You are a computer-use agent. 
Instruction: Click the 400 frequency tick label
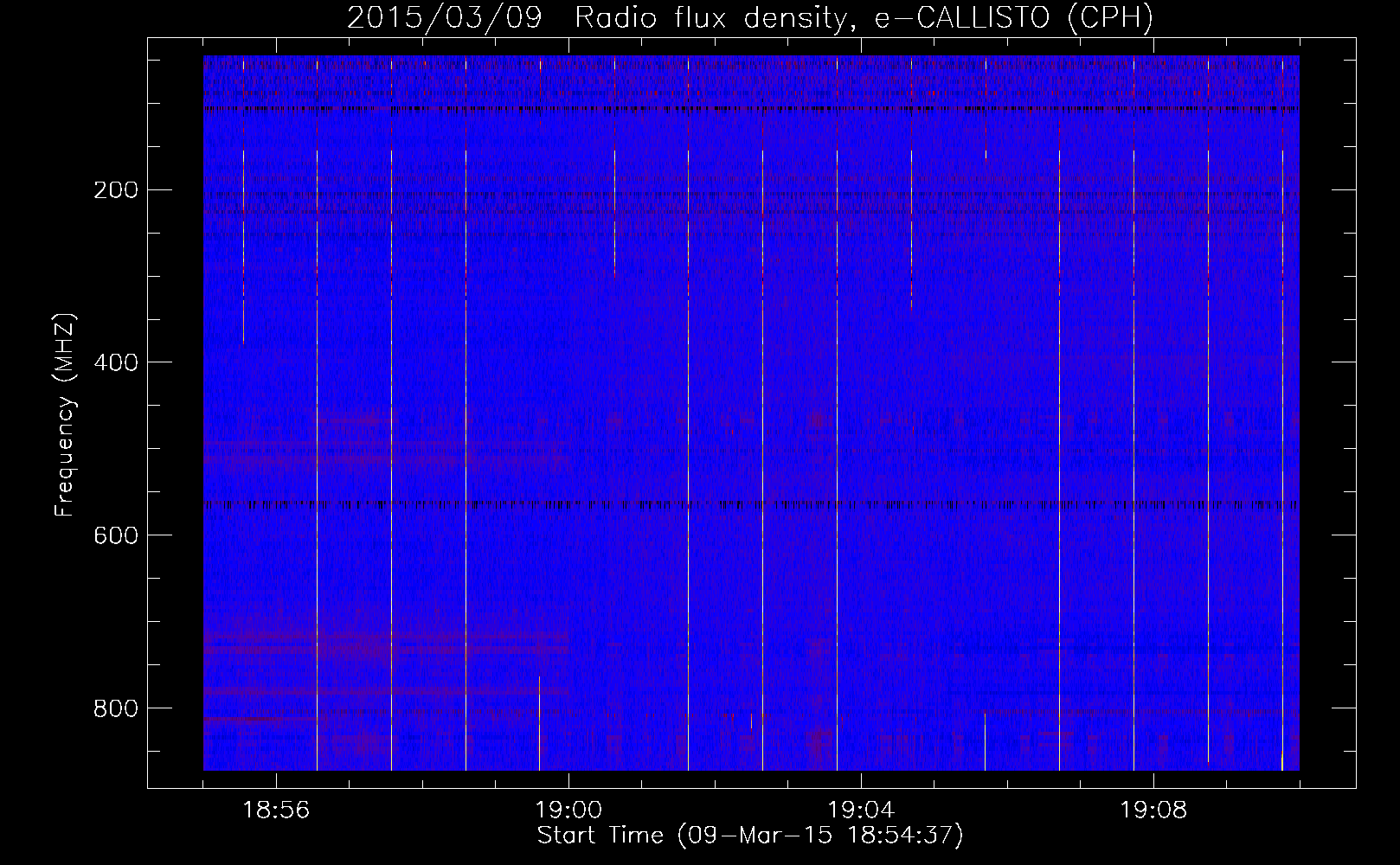click(116, 362)
